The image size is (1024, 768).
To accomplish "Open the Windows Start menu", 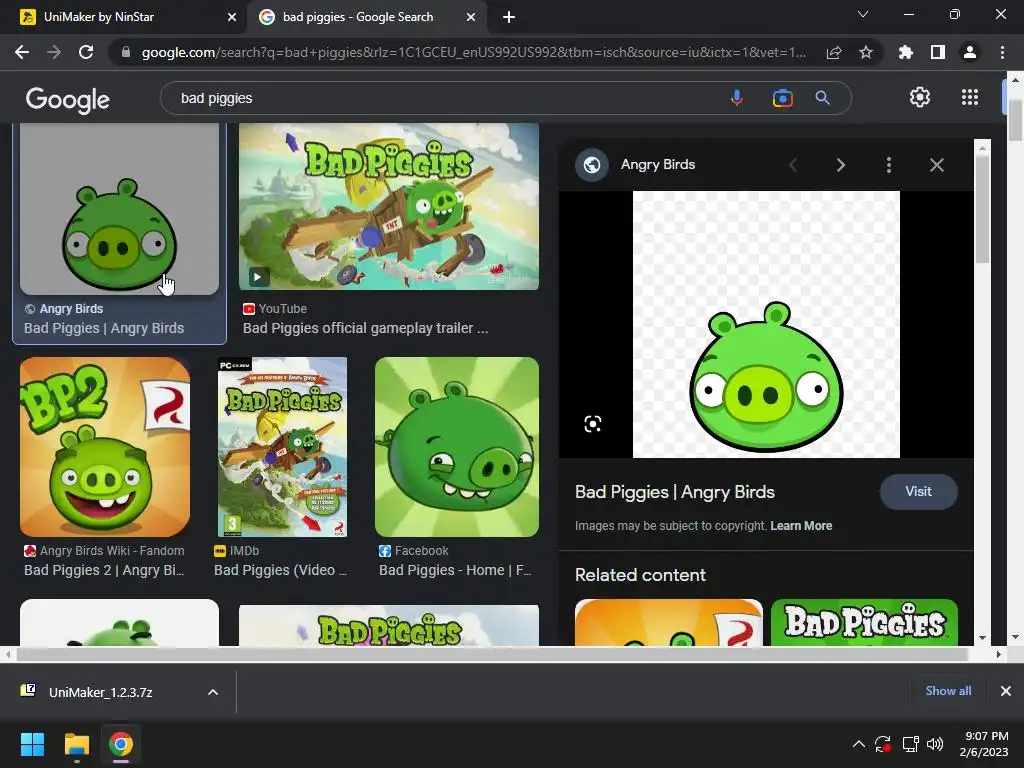I will [x=32, y=744].
